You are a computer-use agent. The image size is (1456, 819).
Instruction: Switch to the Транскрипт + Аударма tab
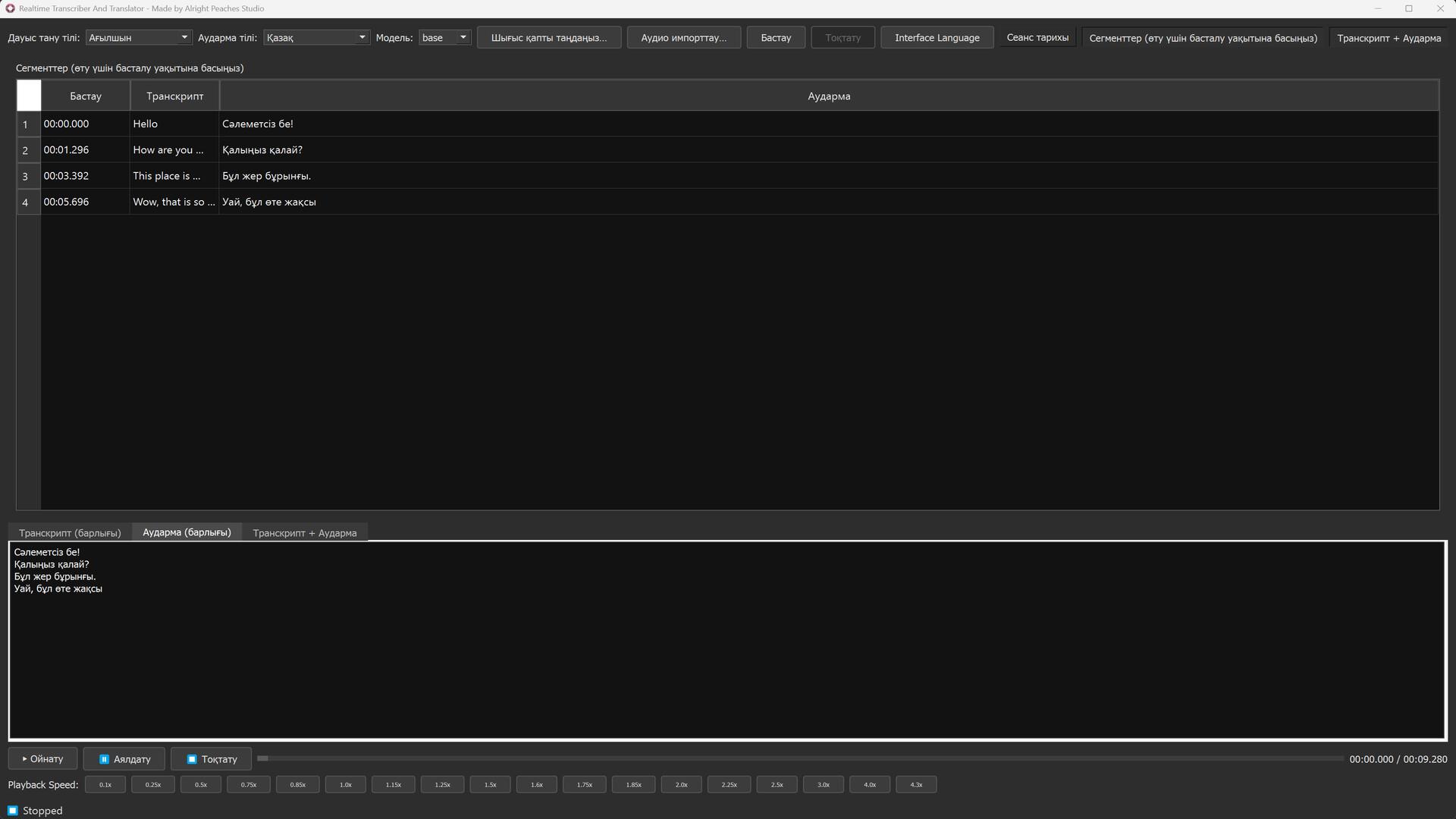coord(304,532)
